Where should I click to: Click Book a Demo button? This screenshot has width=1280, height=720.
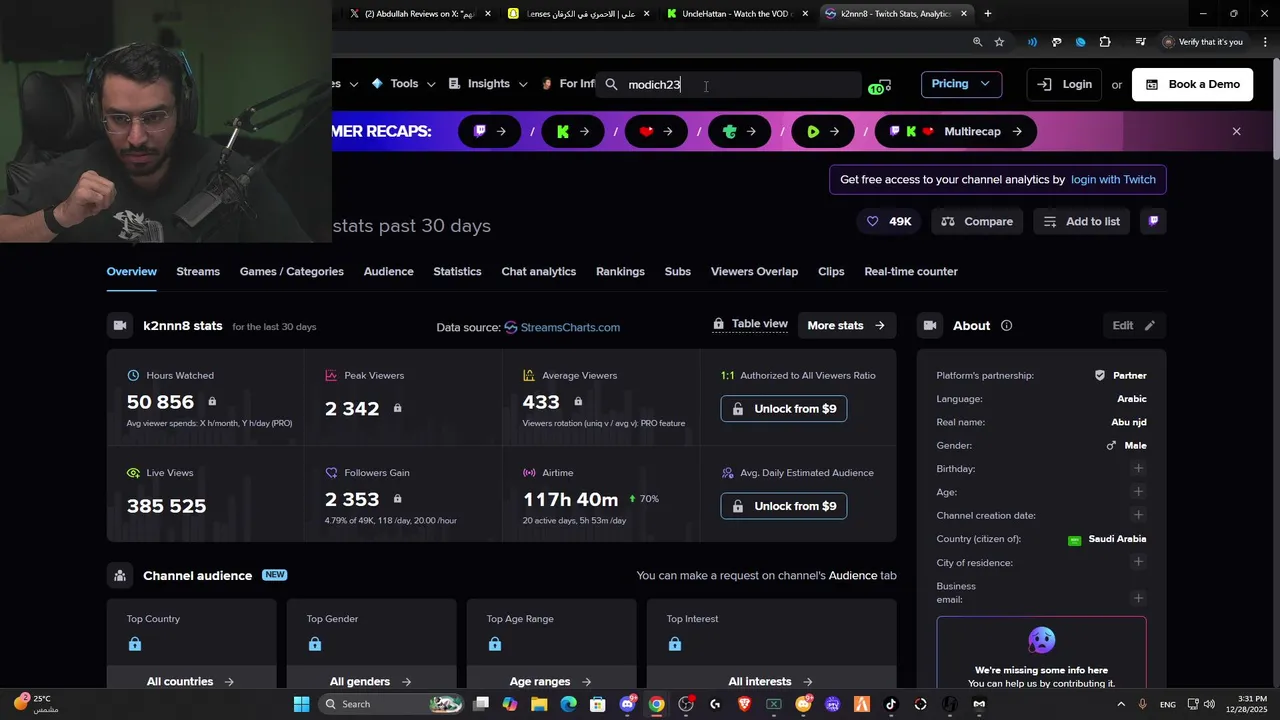click(1192, 84)
